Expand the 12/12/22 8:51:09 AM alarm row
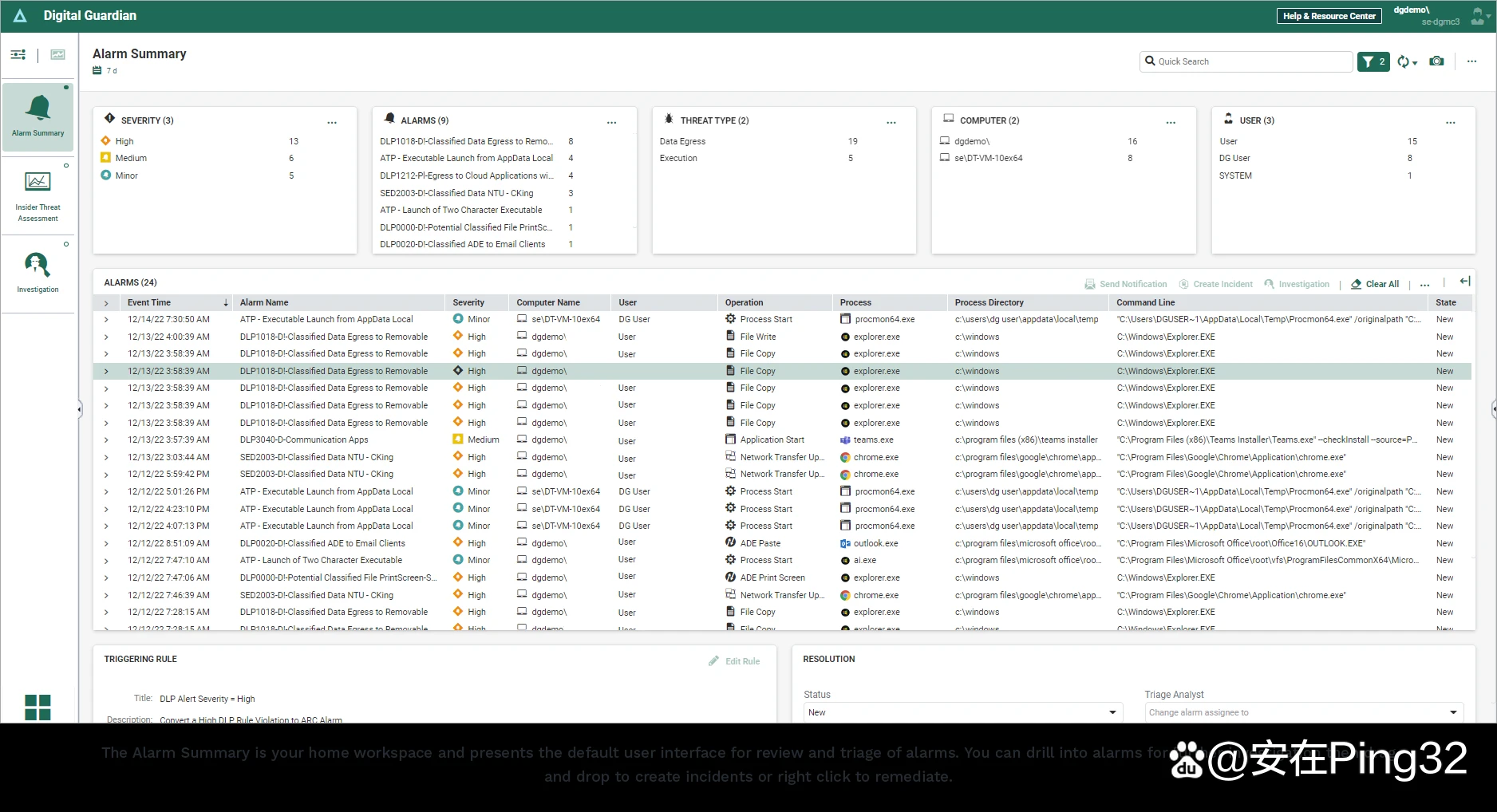The height and width of the screenshot is (812, 1497). (106, 543)
